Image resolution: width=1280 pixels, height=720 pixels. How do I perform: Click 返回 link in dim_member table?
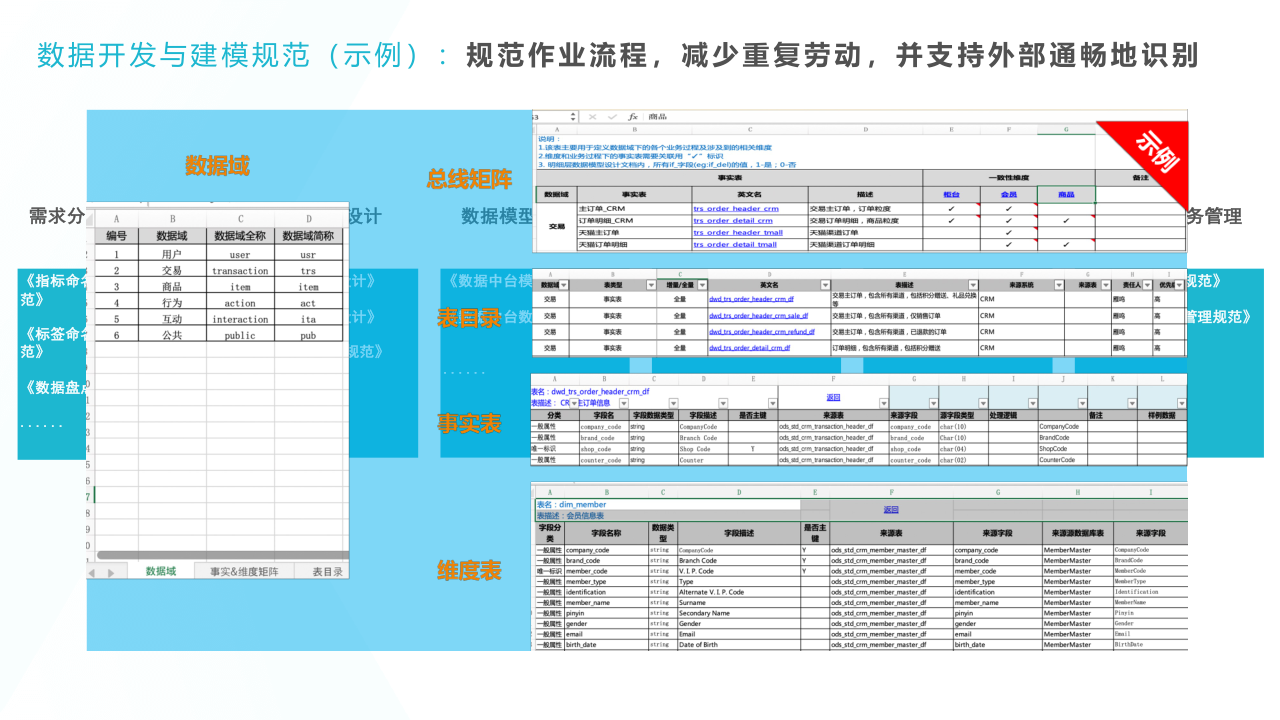click(890, 509)
